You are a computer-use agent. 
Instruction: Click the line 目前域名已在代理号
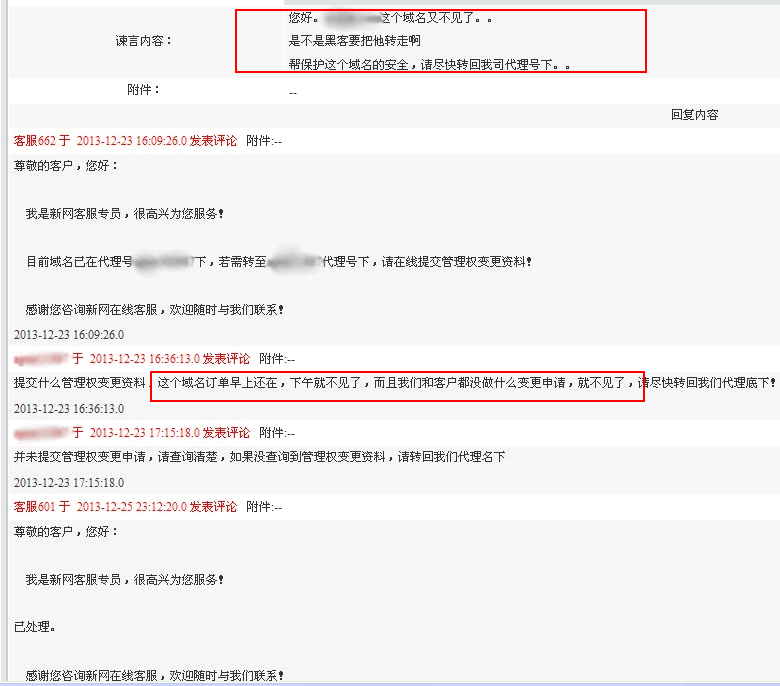click(x=279, y=262)
